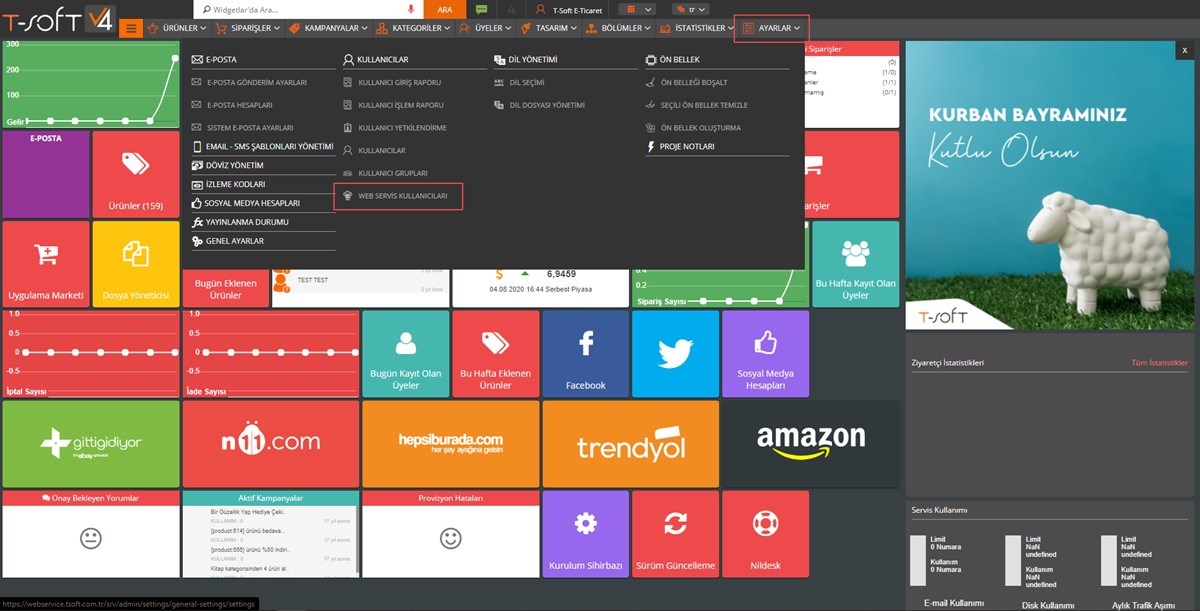Open the ÜRÜNLER menu
This screenshot has height=611, width=1200.
coord(178,28)
